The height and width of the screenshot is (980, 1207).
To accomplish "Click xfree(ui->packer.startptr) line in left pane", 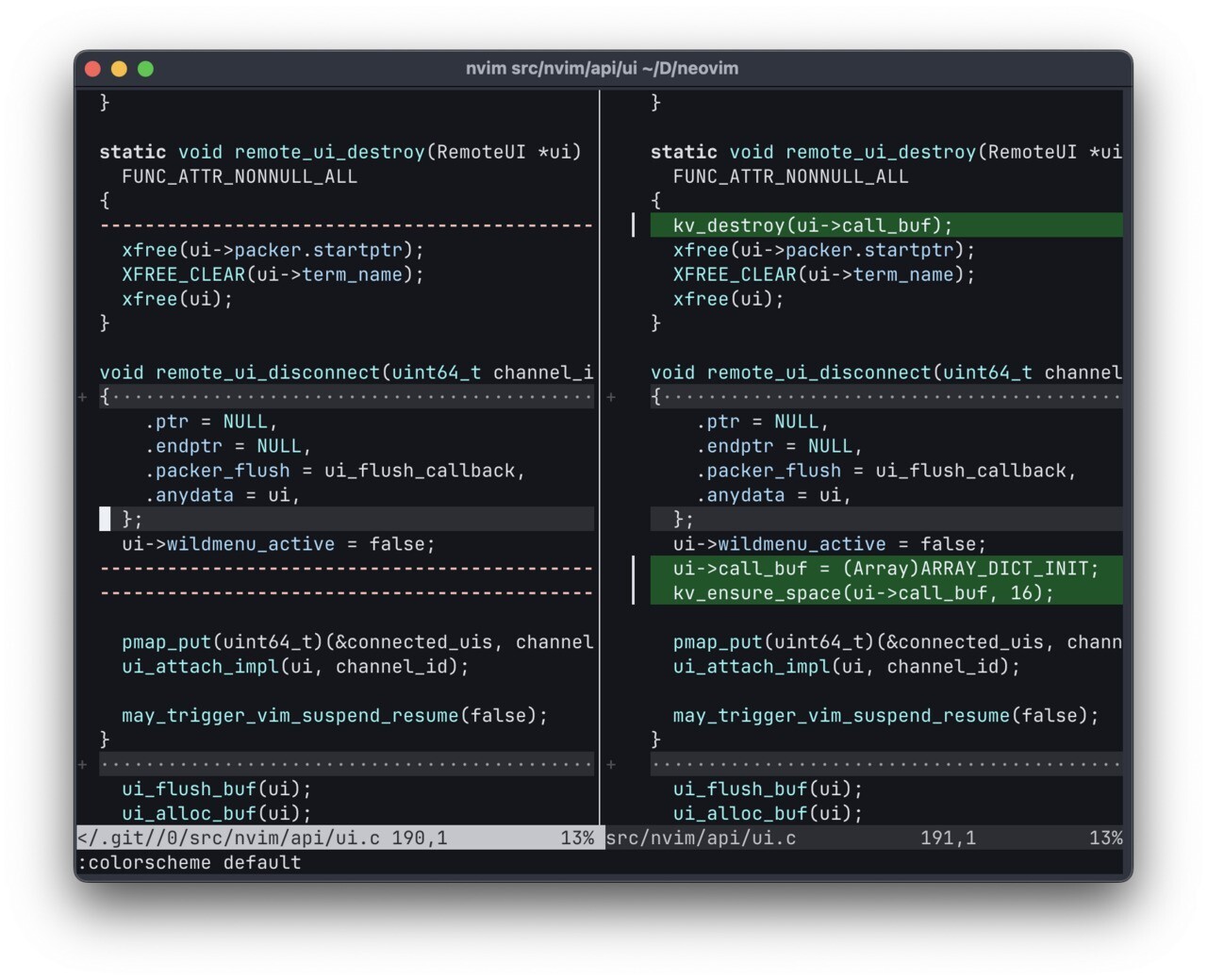I will pyautogui.click(x=272, y=250).
